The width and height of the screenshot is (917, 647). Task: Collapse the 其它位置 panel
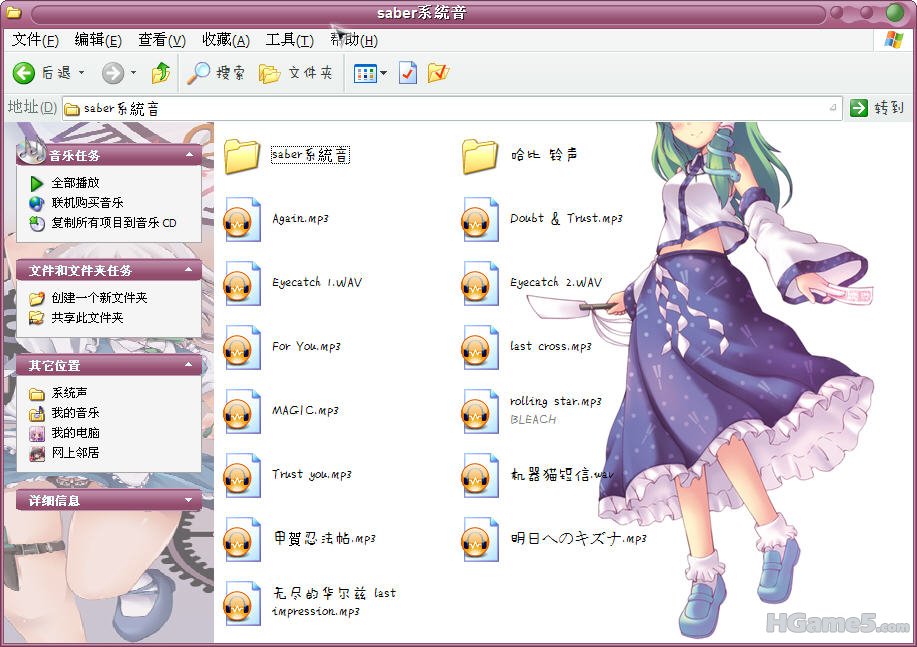click(189, 366)
